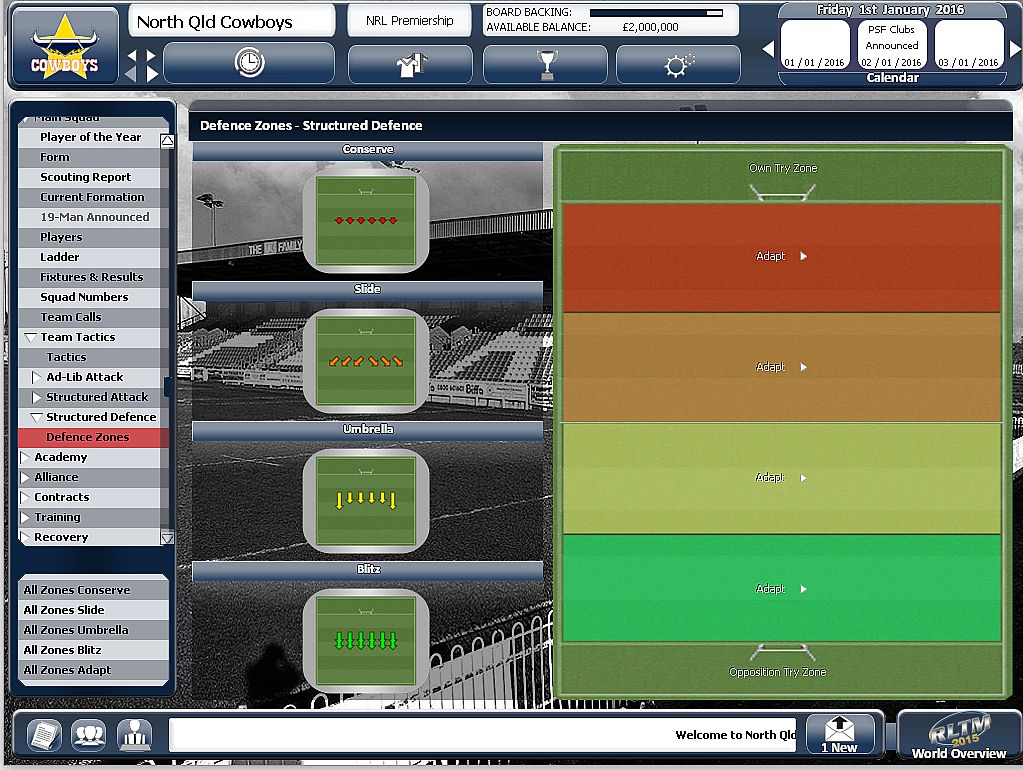This screenshot has height=770, width=1023.
Task: Click All Zones Adapt button
Action: click(93, 670)
